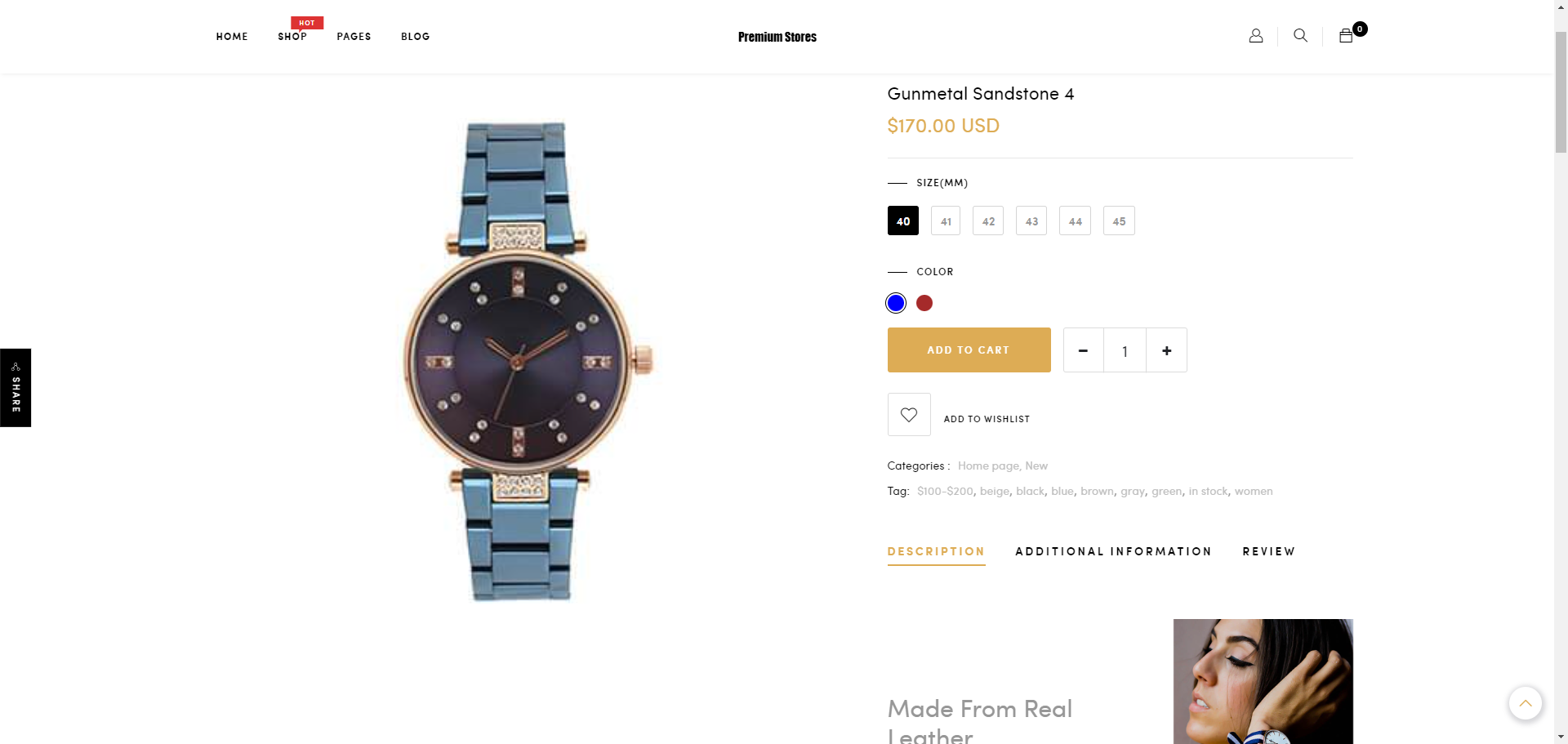Open the Share side panel
The width and height of the screenshot is (1568, 744).
point(16,388)
